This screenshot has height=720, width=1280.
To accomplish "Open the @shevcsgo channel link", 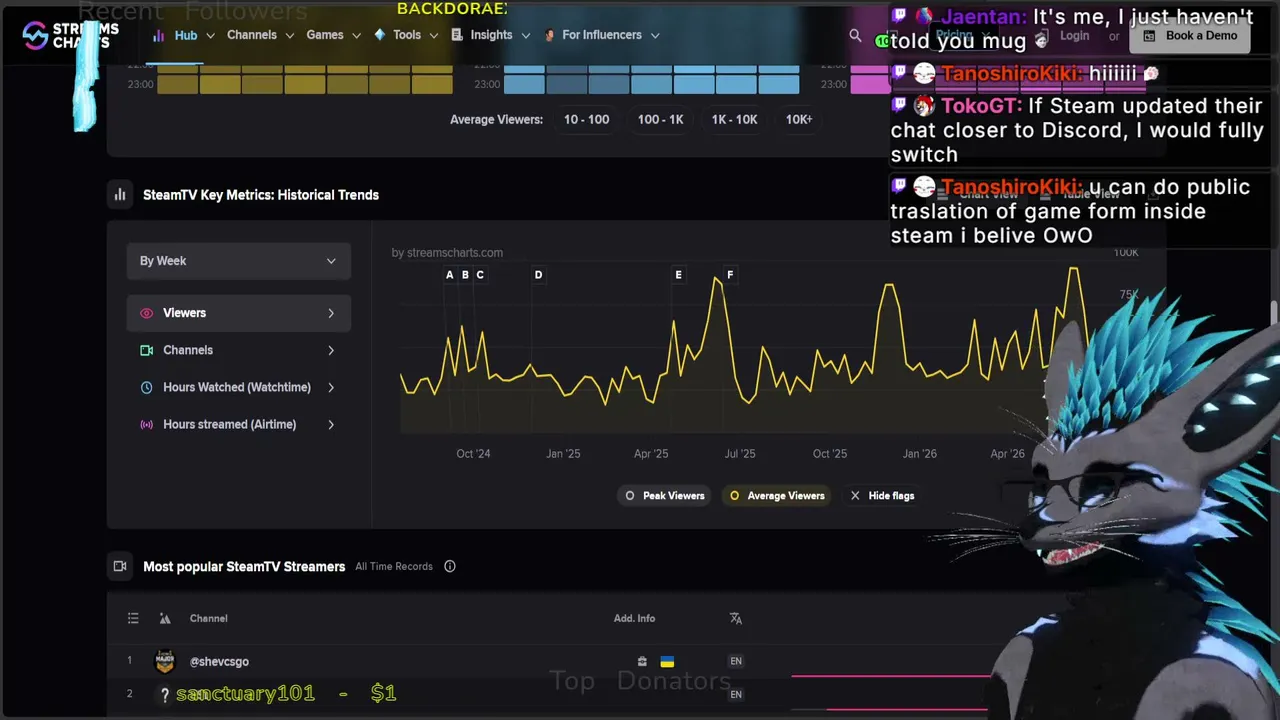I will pyautogui.click(x=219, y=661).
